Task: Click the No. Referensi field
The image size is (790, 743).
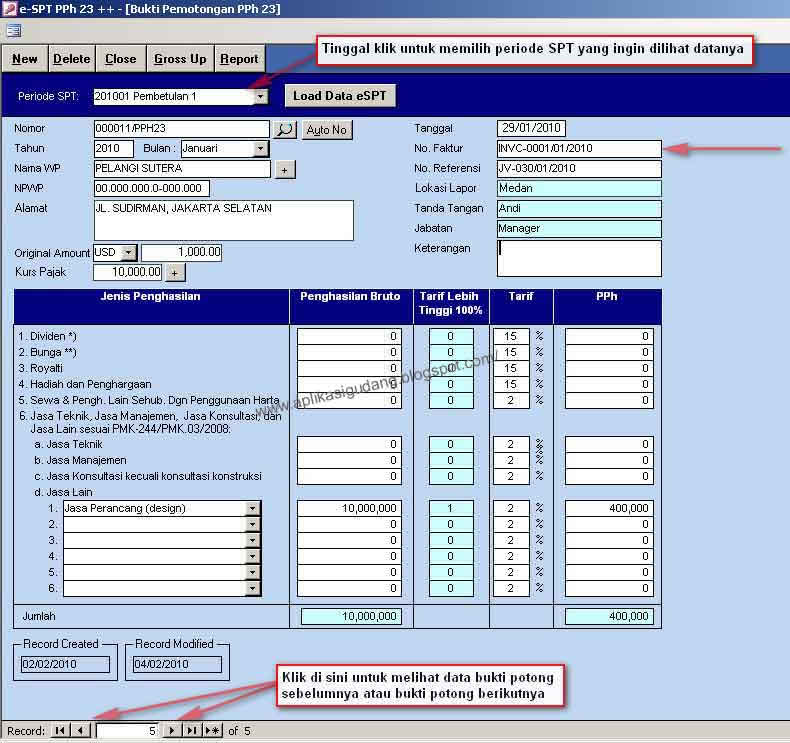Action: click(x=579, y=168)
